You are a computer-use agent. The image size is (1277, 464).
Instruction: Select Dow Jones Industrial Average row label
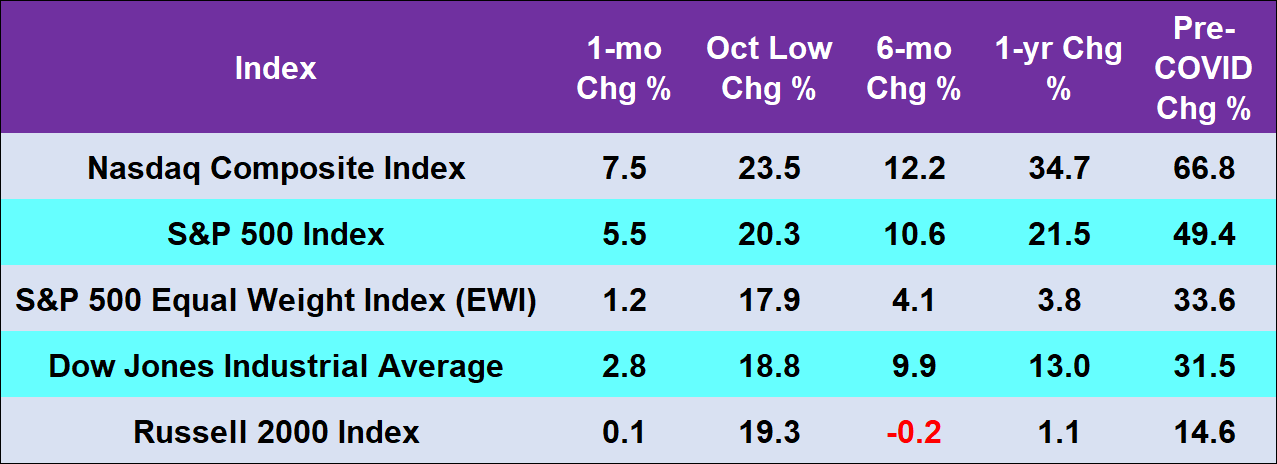[276, 366]
